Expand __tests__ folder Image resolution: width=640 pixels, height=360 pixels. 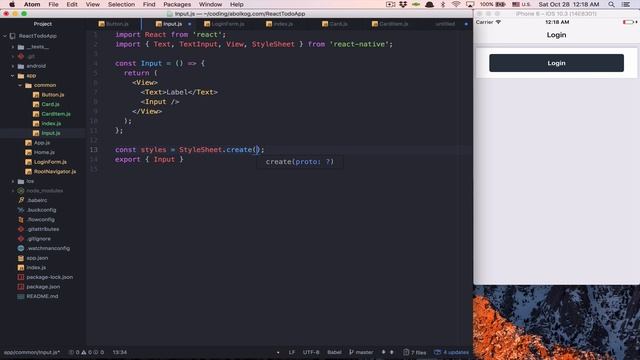[x=13, y=47]
